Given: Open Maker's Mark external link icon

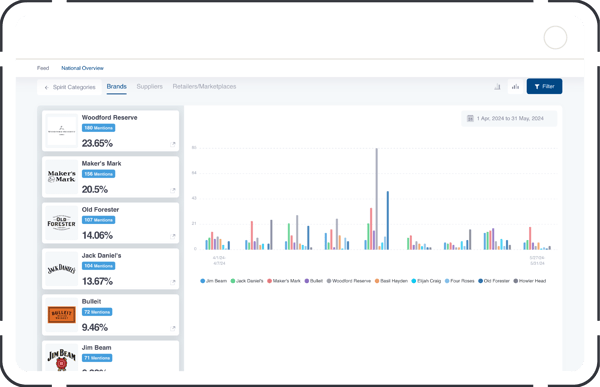Looking at the screenshot, I should (x=173, y=190).
